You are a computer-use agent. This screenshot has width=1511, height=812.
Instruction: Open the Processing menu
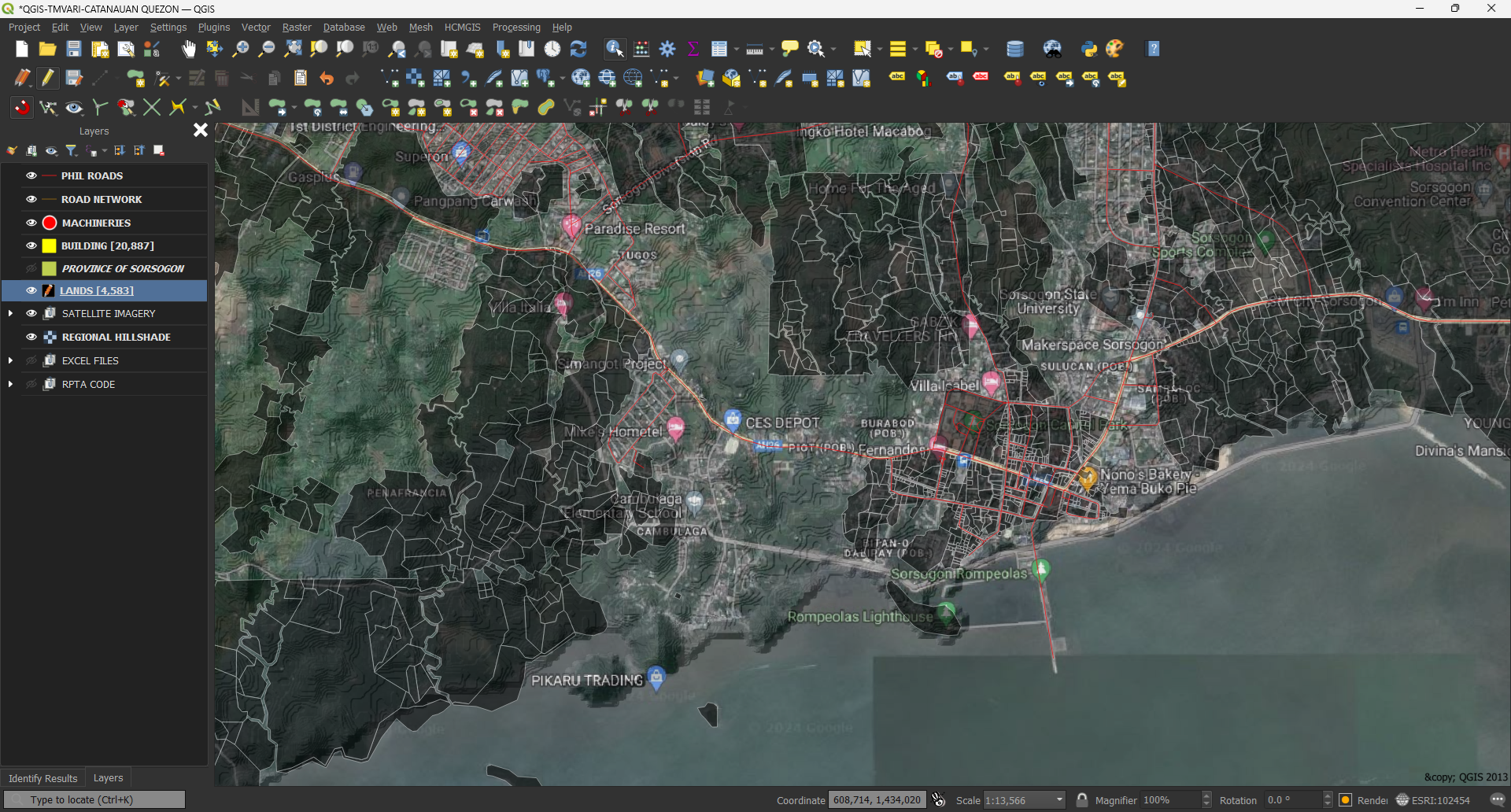pyautogui.click(x=516, y=27)
